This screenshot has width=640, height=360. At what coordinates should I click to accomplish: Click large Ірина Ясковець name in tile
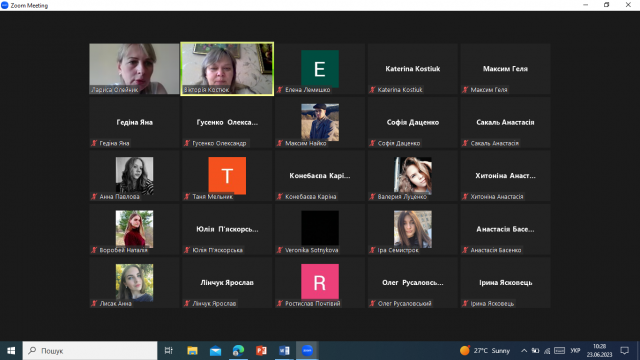tap(505, 282)
